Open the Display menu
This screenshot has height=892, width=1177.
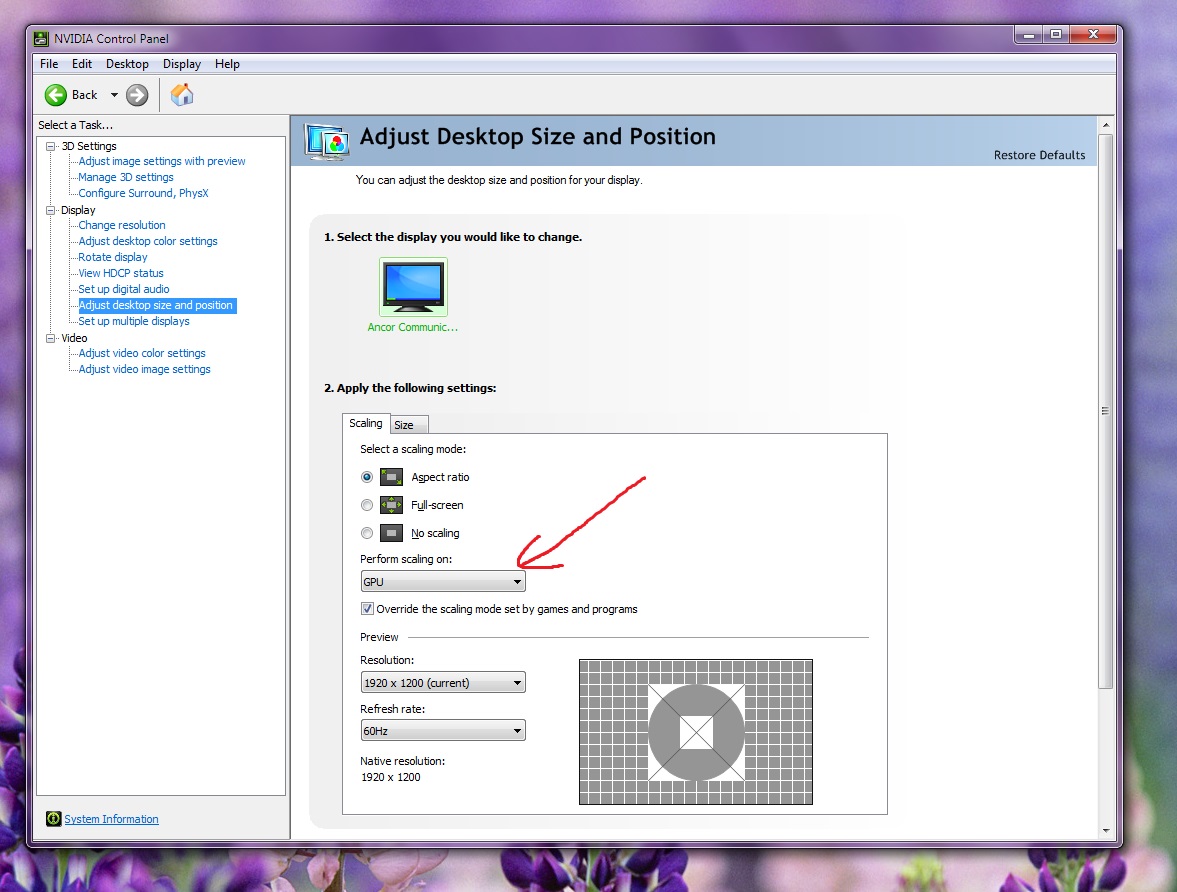182,64
